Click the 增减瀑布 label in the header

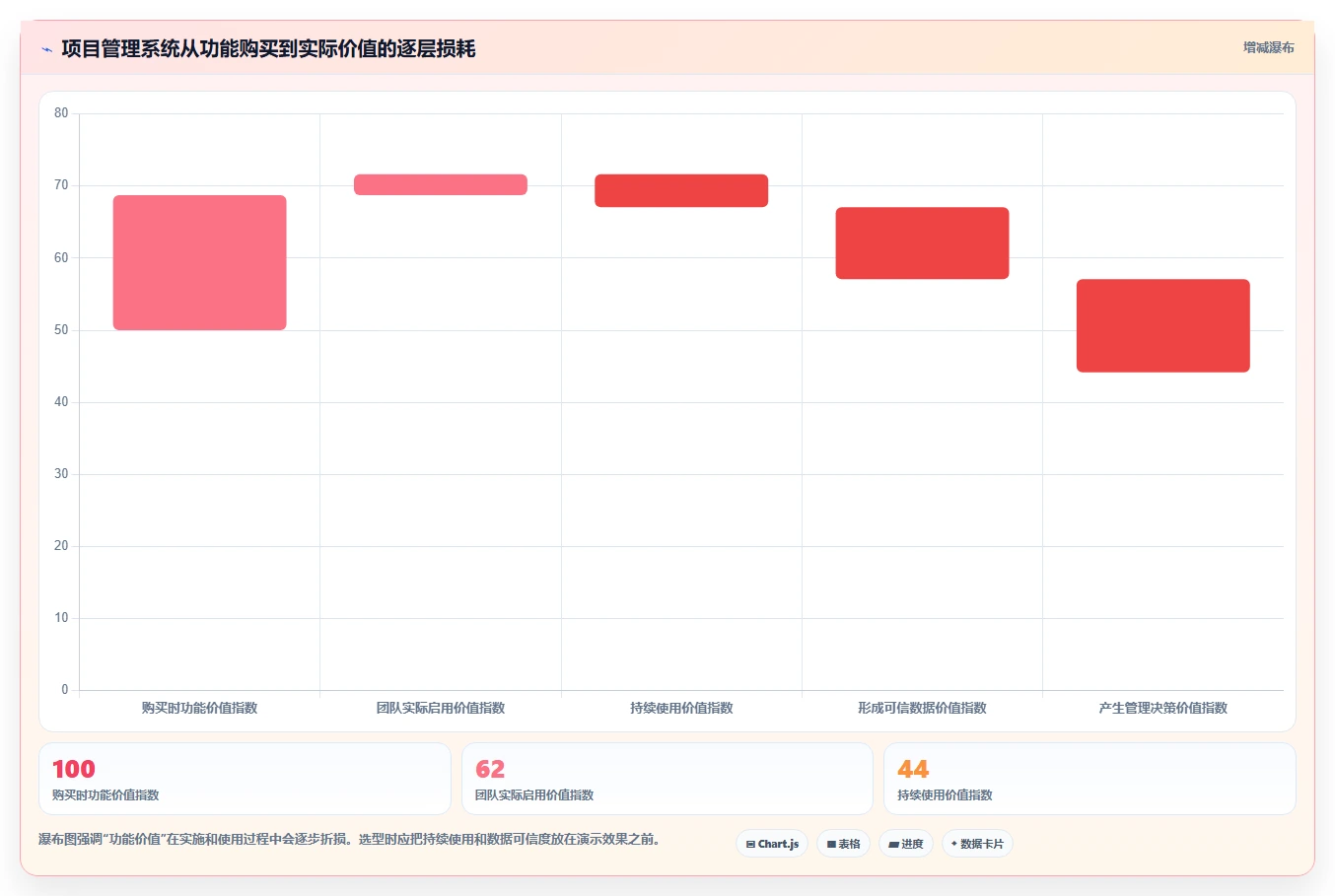coord(1268,47)
